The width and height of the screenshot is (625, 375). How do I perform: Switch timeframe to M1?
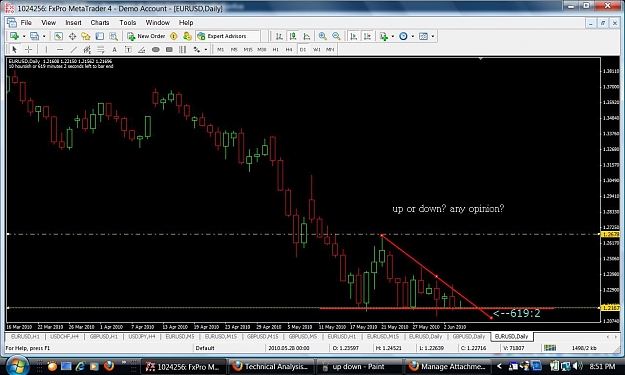click(x=220, y=49)
